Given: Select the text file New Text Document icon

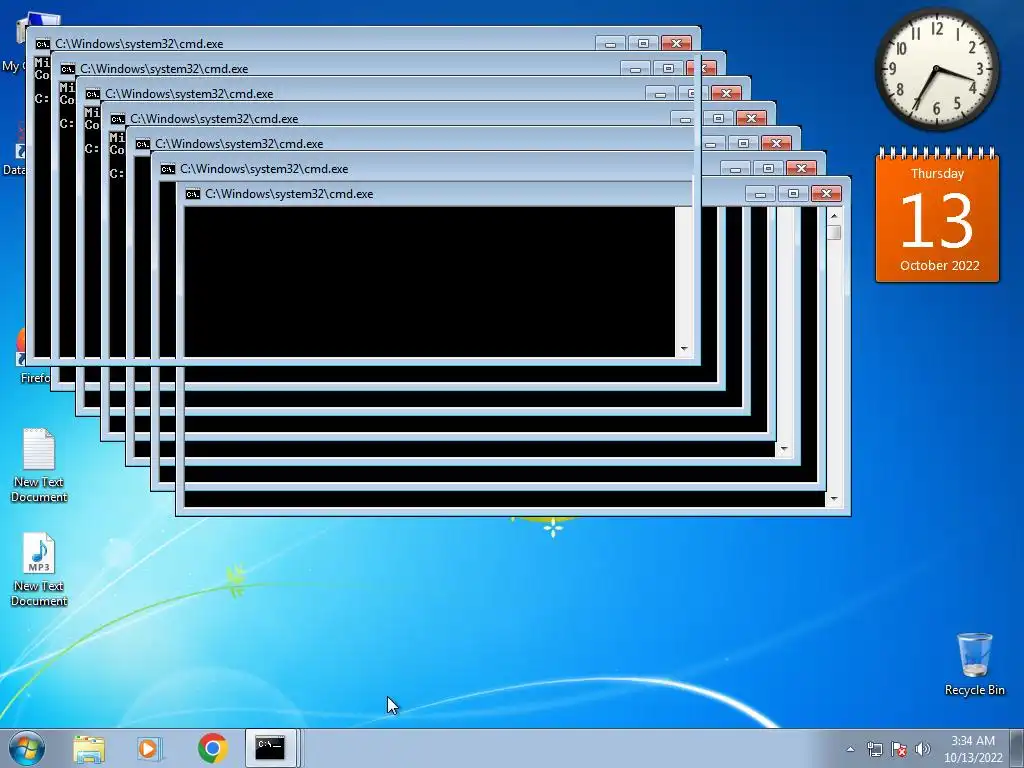Looking at the screenshot, I should (x=39, y=466).
